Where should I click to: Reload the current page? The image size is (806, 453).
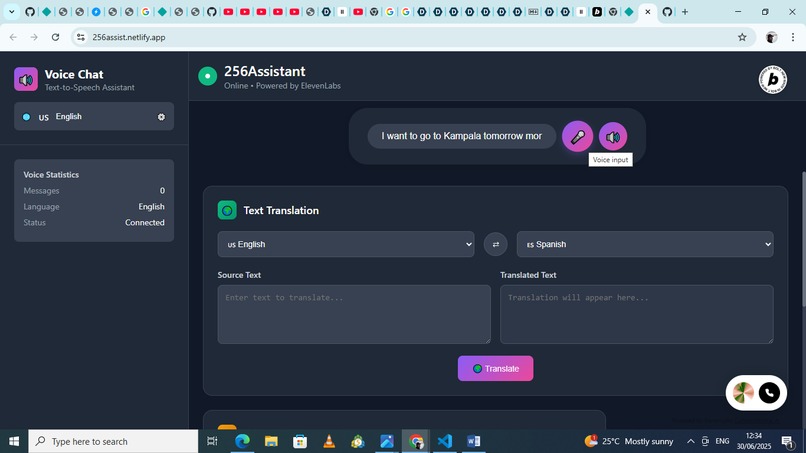click(x=56, y=37)
